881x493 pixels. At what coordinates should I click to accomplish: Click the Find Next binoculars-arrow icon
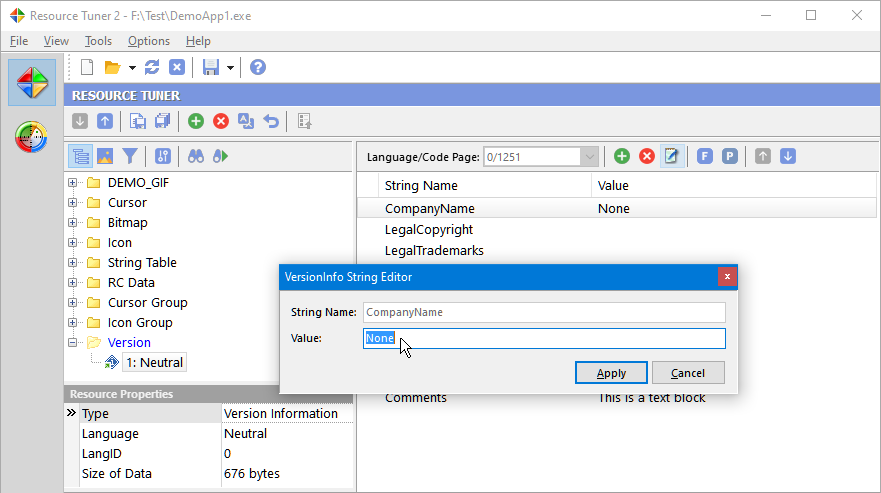click(x=221, y=156)
